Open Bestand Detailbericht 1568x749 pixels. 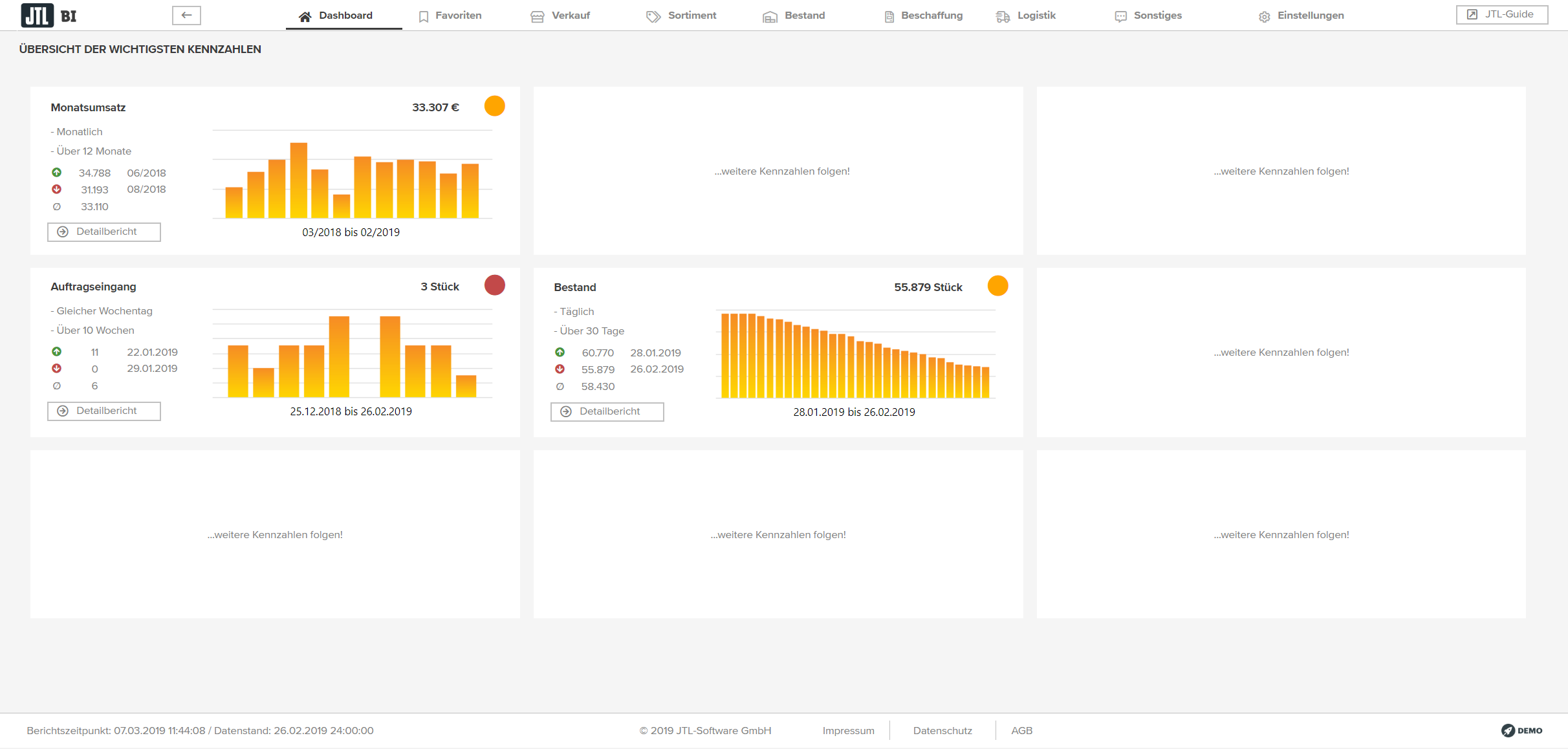tap(607, 411)
